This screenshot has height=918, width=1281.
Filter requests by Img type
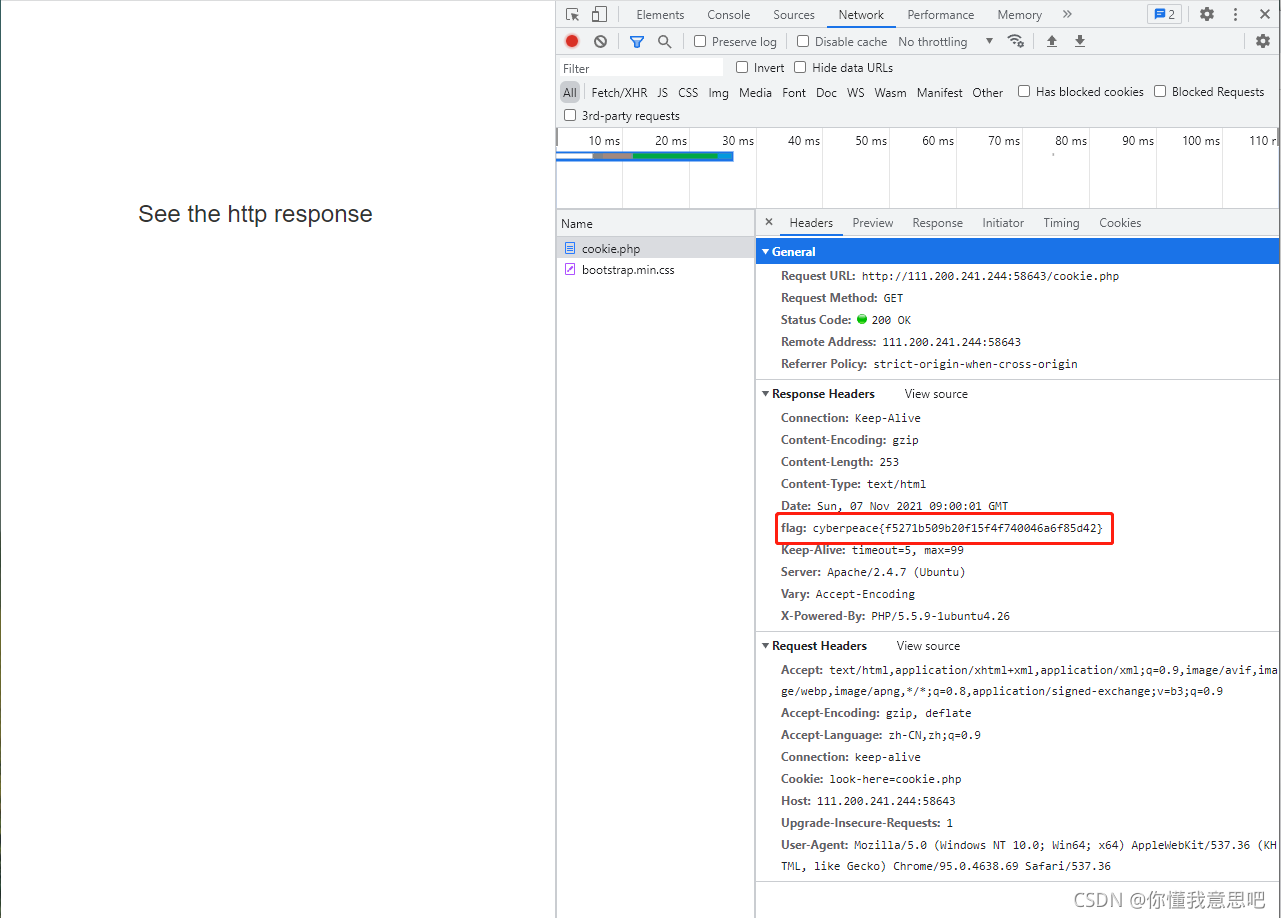718,92
